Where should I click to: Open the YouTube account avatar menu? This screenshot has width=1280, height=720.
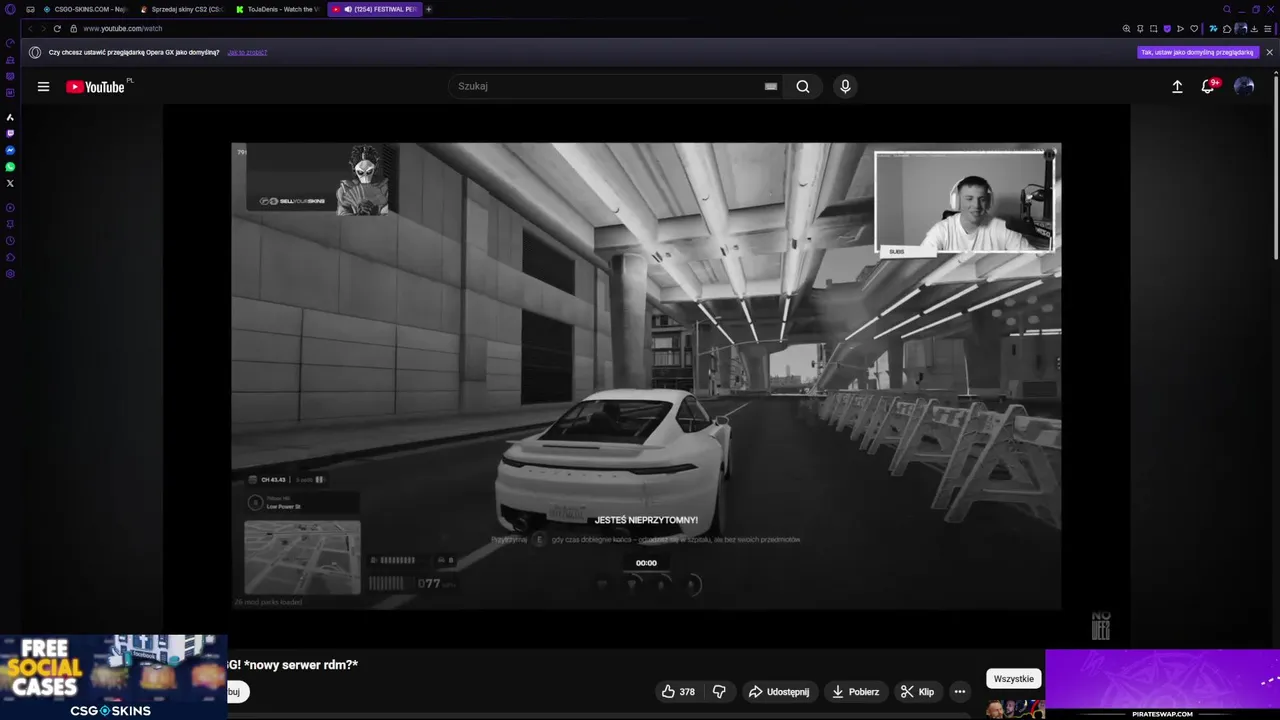(x=1244, y=87)
